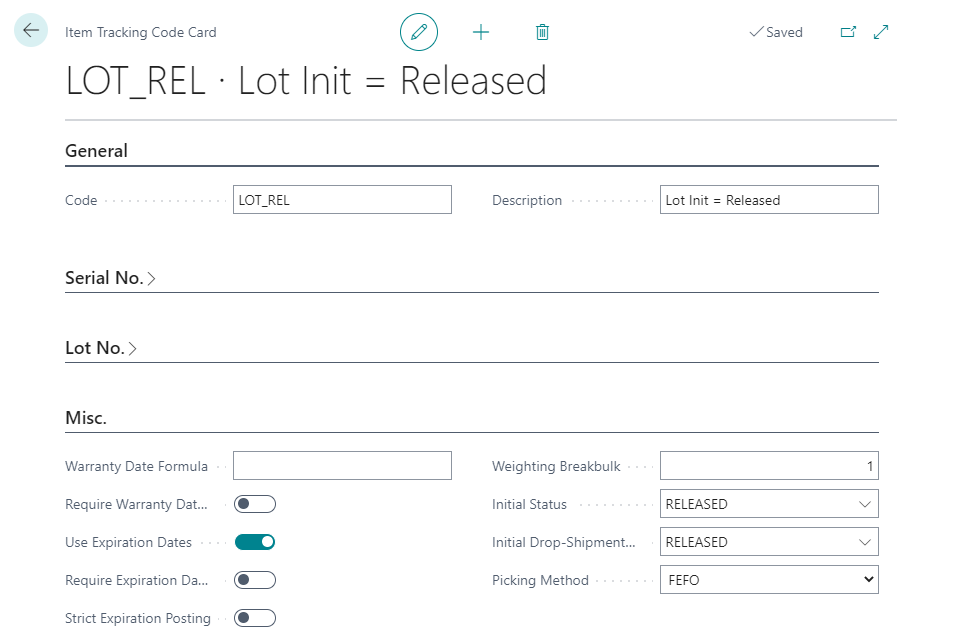Click the Strict Expiration Posting label

point(138,618)
